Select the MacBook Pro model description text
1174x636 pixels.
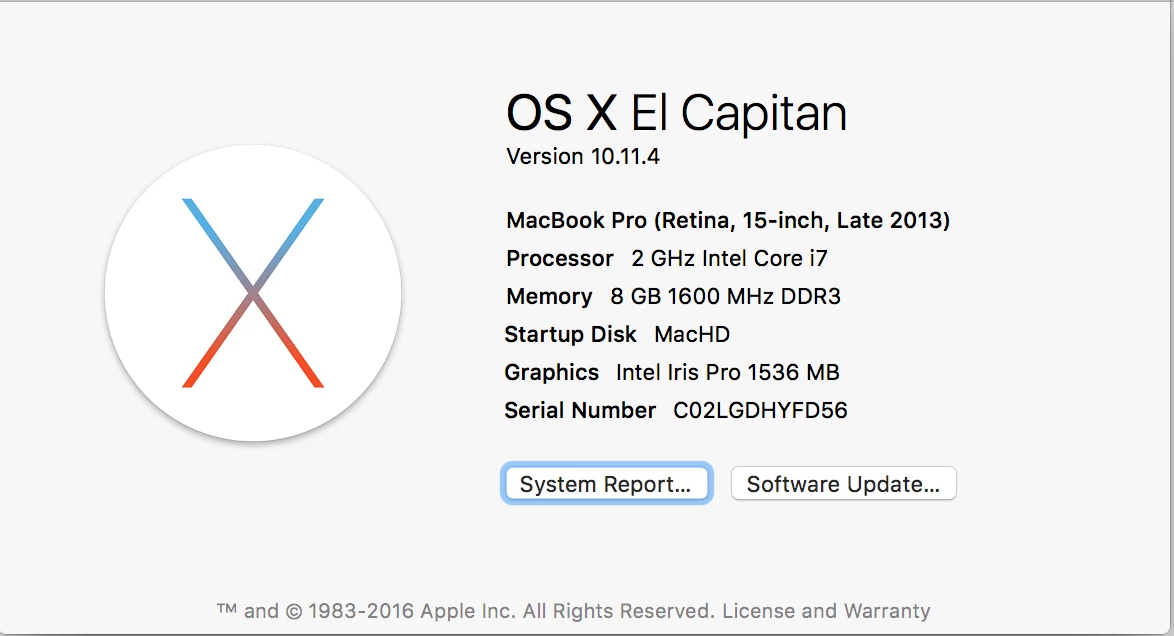728,220
